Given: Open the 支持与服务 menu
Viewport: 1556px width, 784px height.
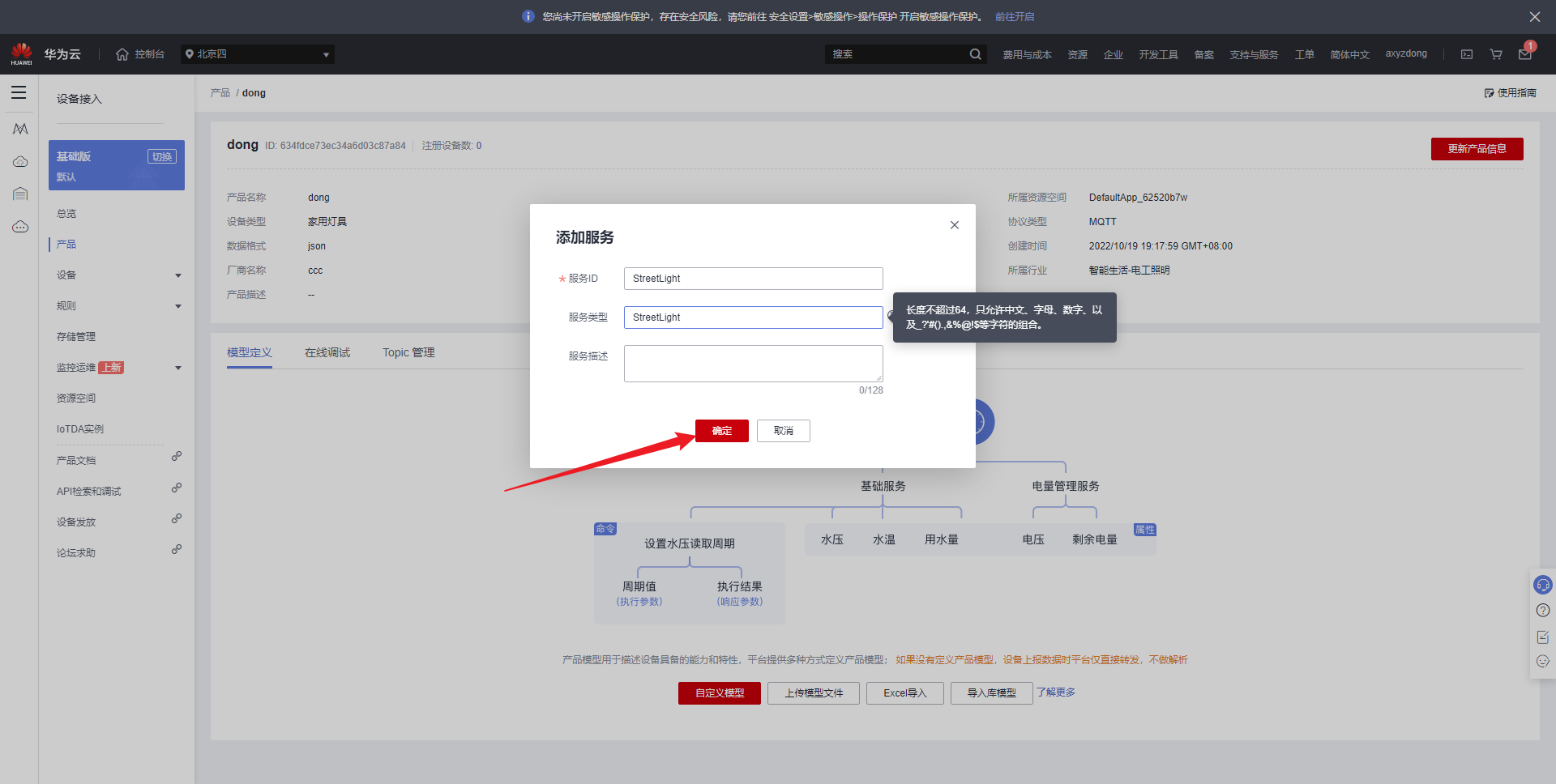Looking at the screenshot, I should pos(1254,54).
